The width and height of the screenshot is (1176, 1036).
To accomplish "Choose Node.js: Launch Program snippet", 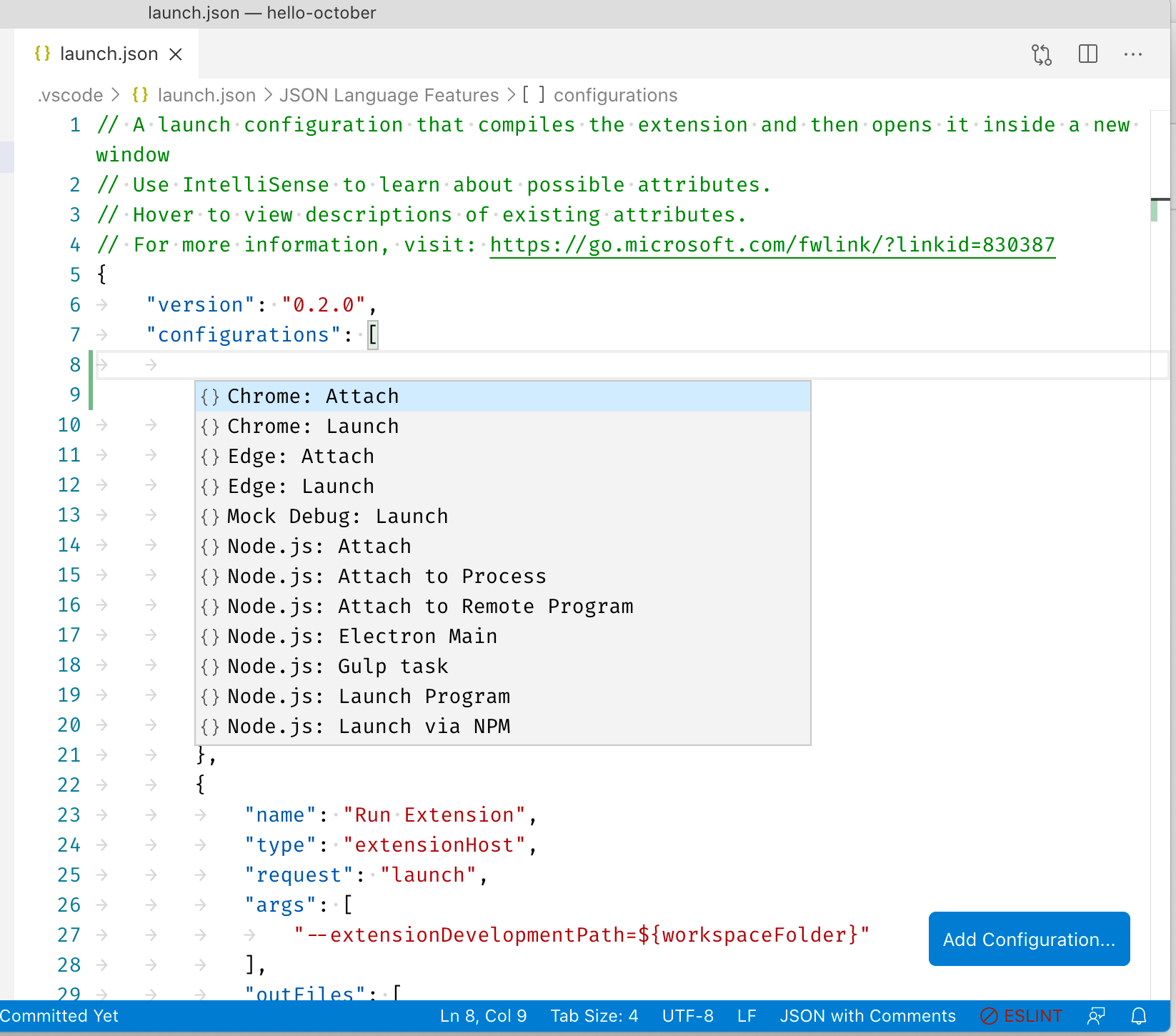I will tap(503, 697).
